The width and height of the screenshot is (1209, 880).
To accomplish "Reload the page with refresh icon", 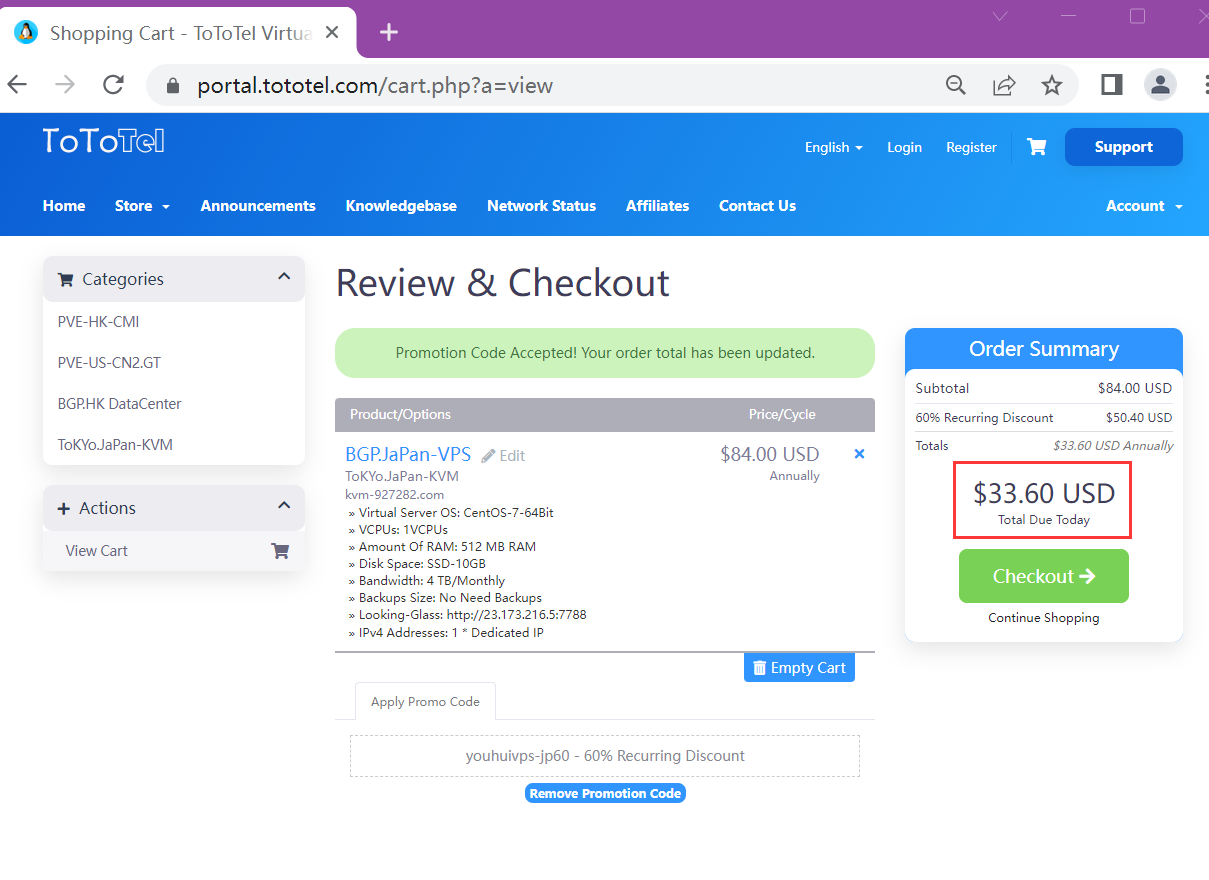I will (x=114, y=85).
